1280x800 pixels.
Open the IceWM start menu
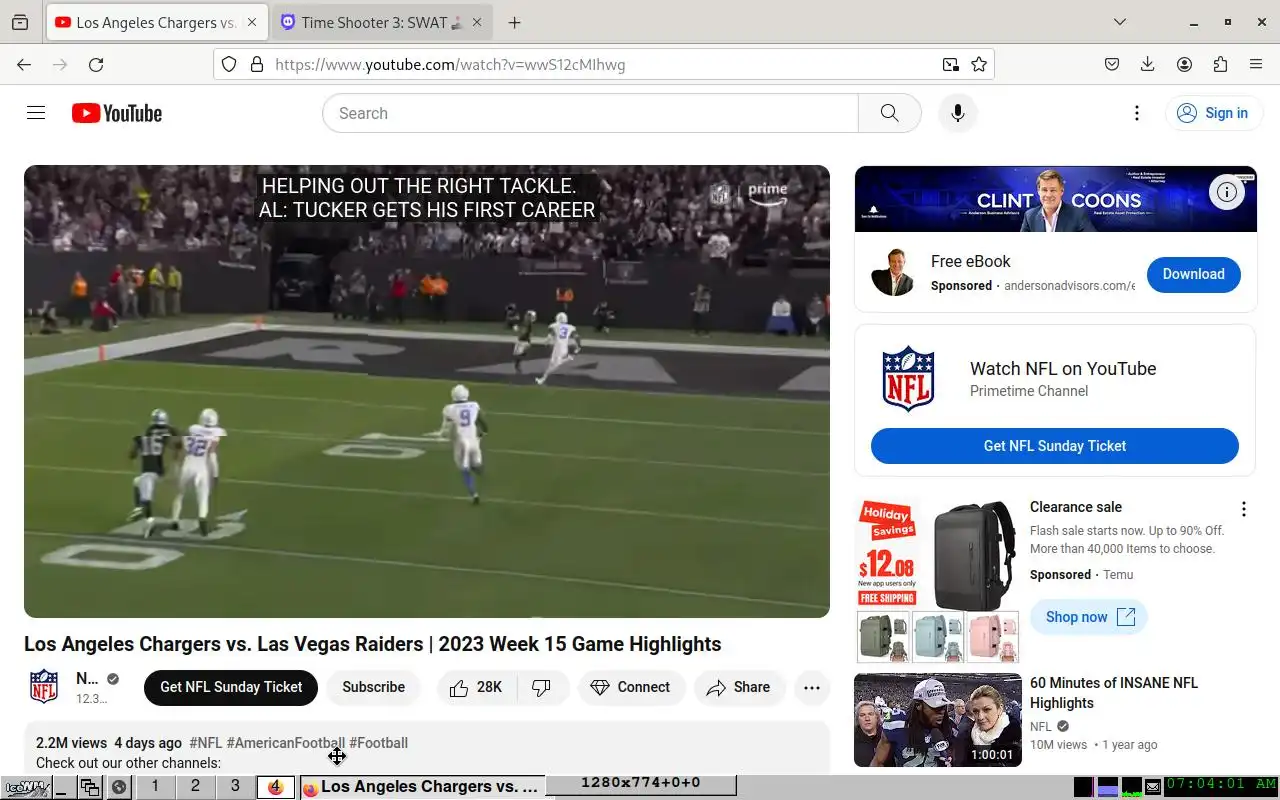26,787
